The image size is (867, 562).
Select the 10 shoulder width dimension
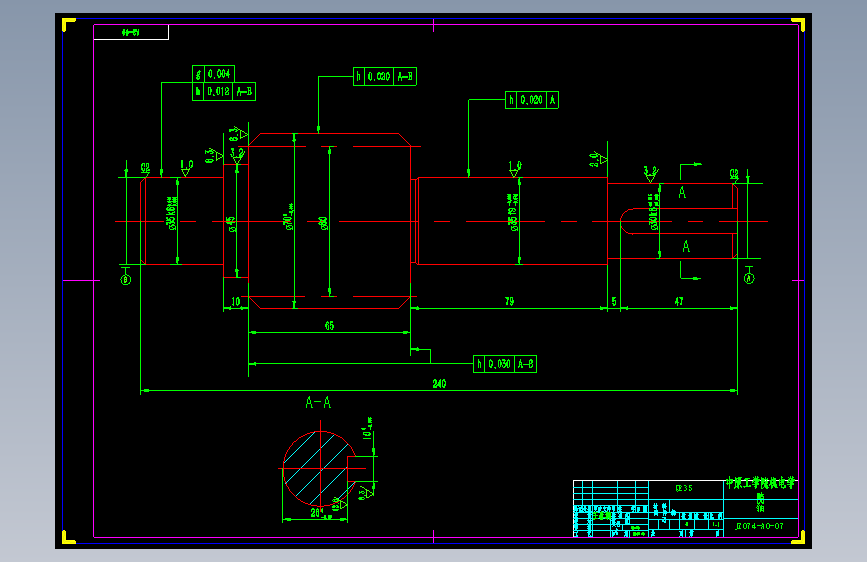[x=236, y=301]
